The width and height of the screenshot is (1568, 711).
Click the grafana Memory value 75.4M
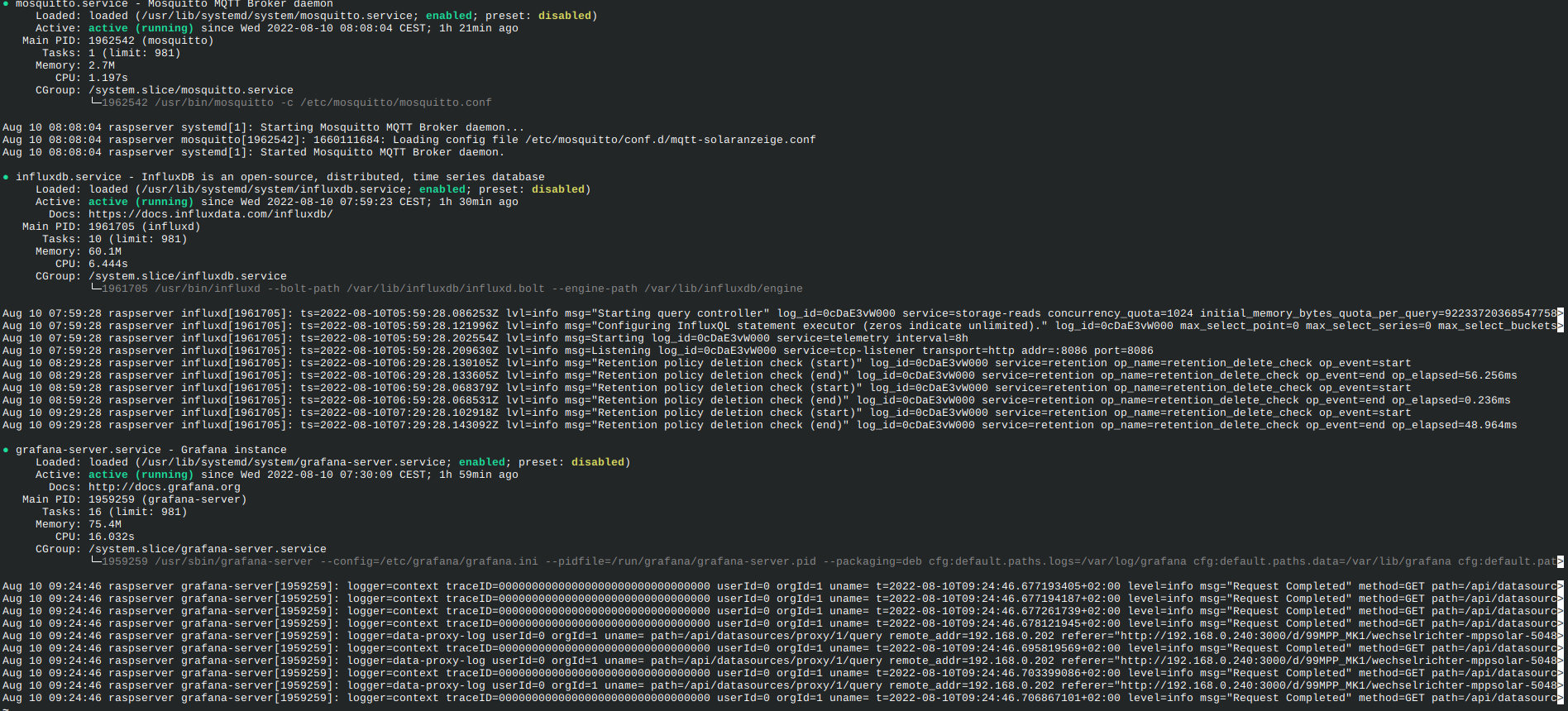pyautogui.click(x=105, y=524)
